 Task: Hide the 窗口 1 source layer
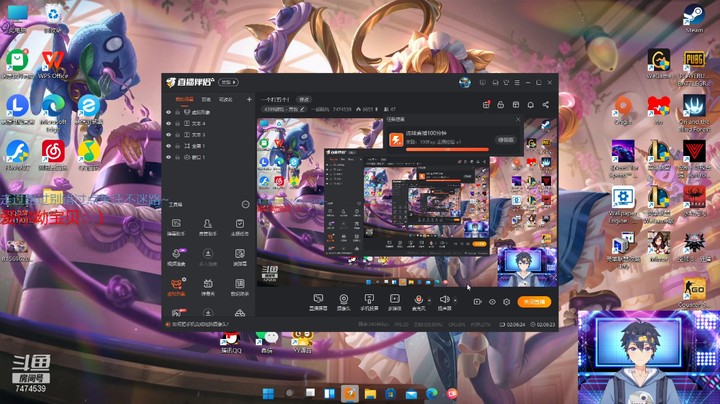[x=169, y=157]
